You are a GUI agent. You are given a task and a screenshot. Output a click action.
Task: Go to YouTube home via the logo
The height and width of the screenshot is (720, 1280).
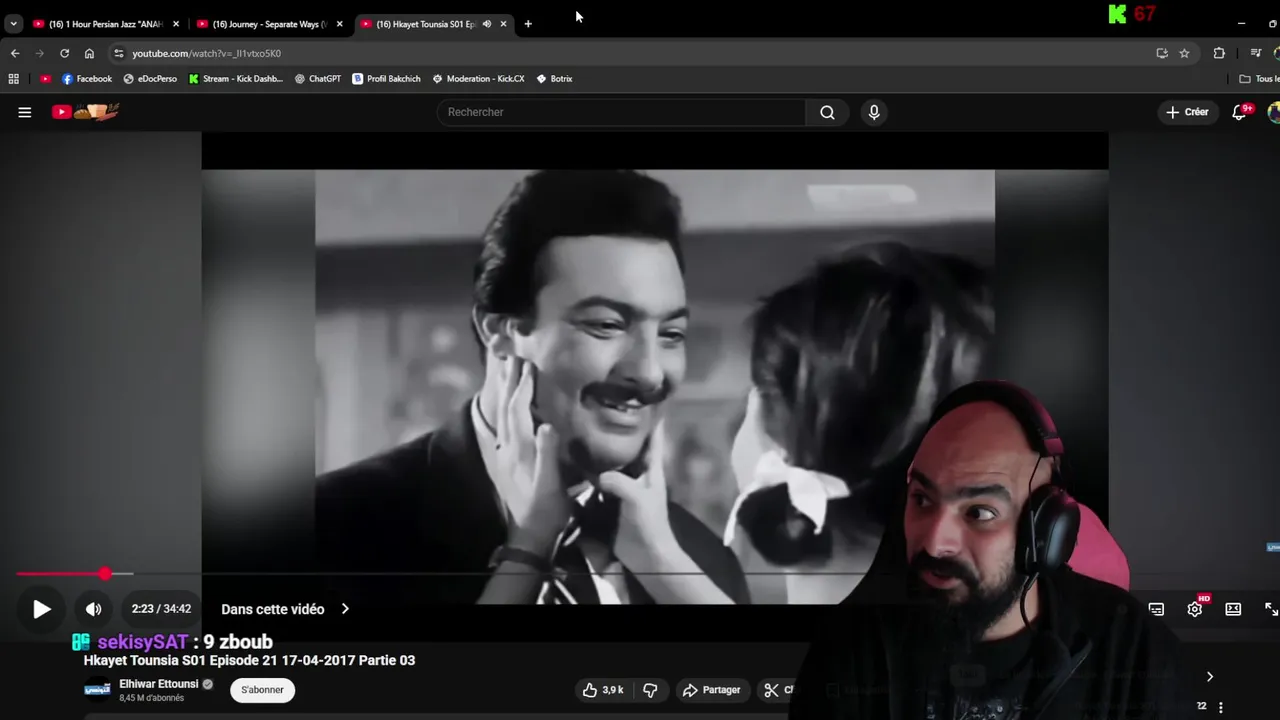point(86,112)
